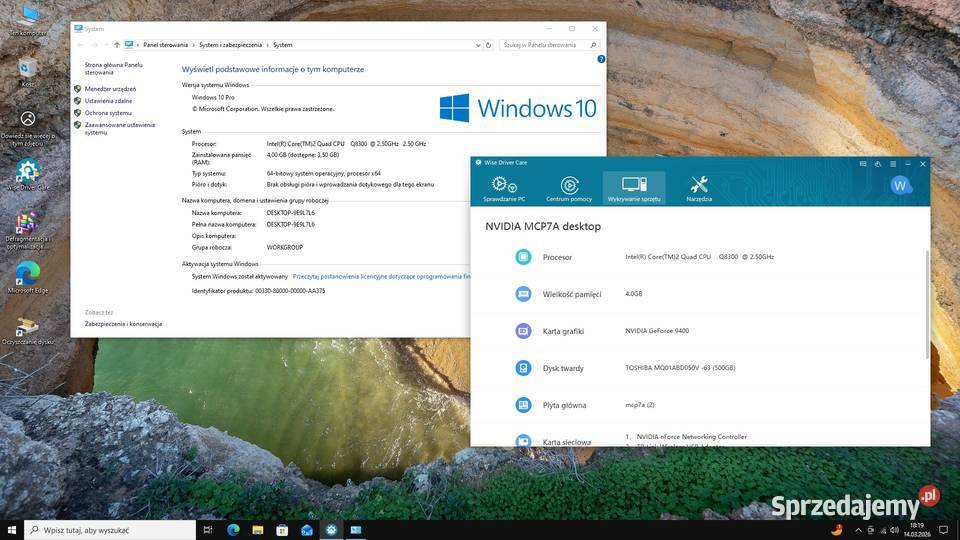
Task: Click taskbar search box 'Wpisz tutaj, aby wyszukać'
Action: click(x=110, y=530)
